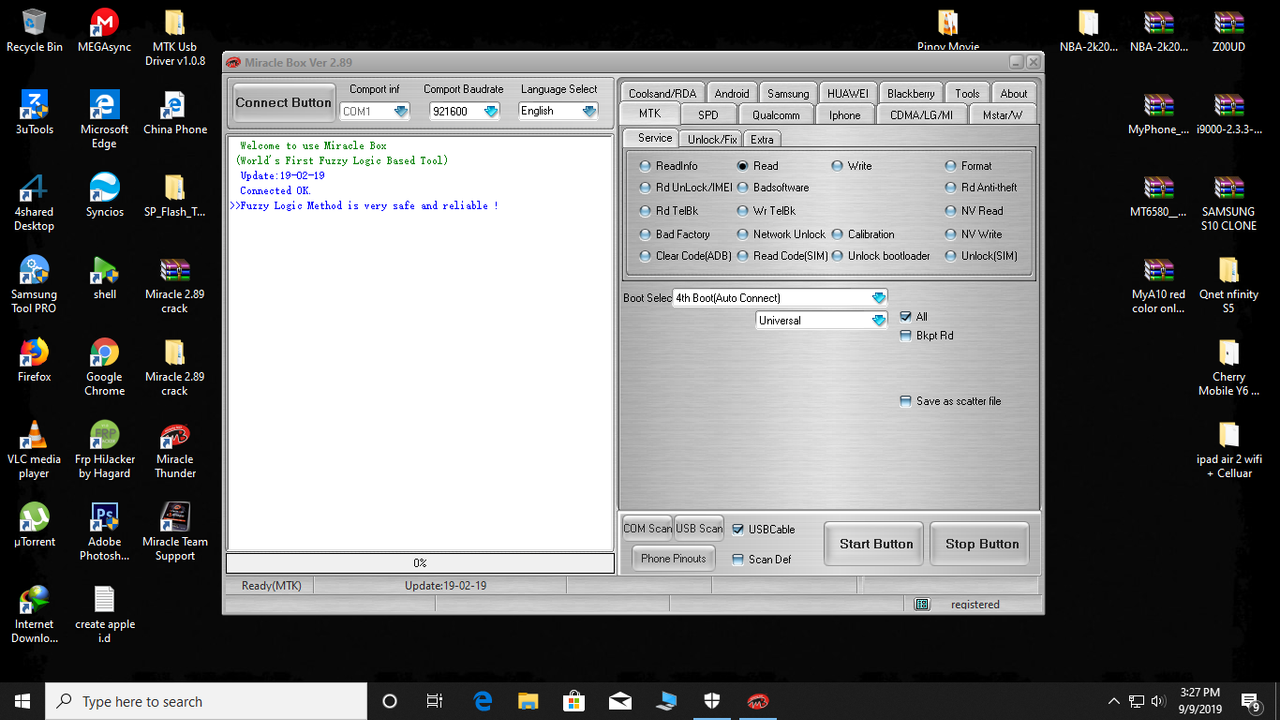Switch to the SPD tab
Screen dimensions: 1280x720
click(708, 115)
